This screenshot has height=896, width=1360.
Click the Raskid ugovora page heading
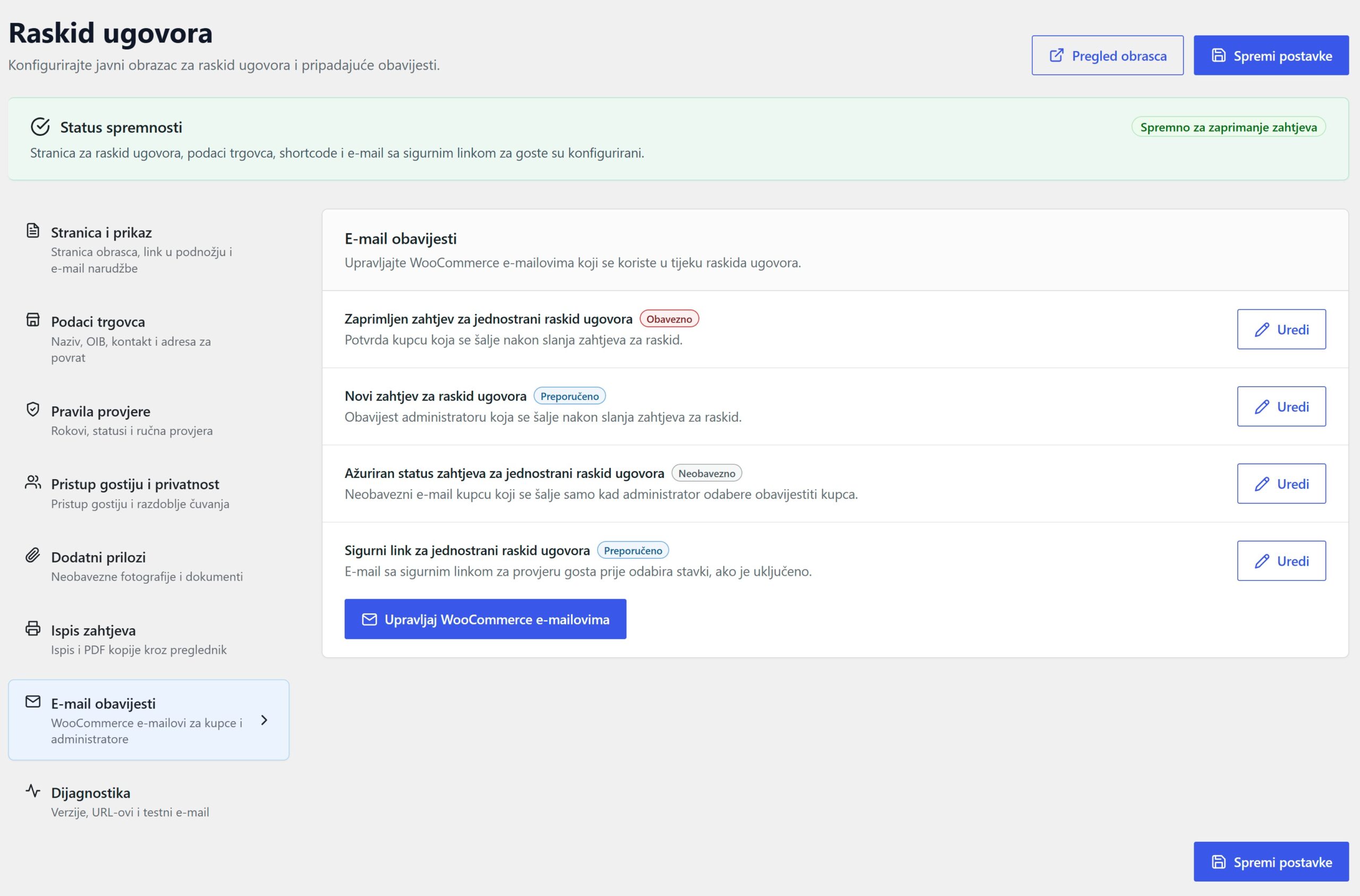[110, 32]
